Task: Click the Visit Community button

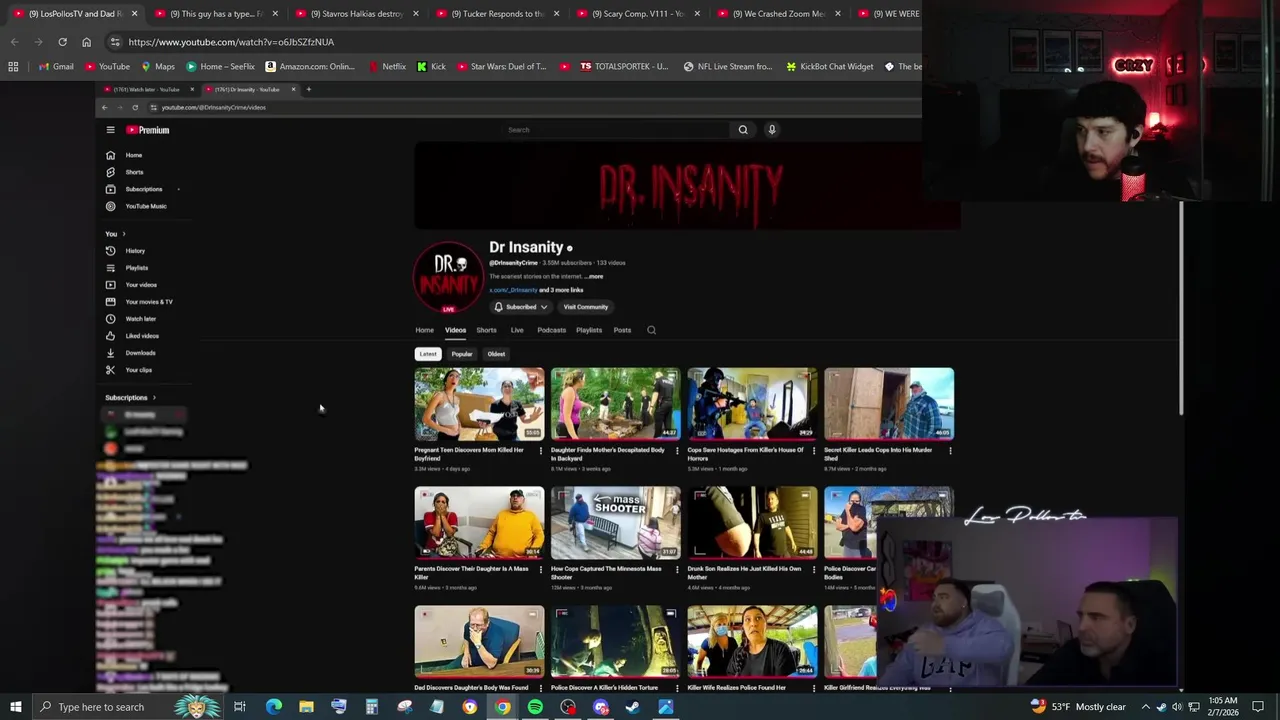Action: tap(585, 307)
